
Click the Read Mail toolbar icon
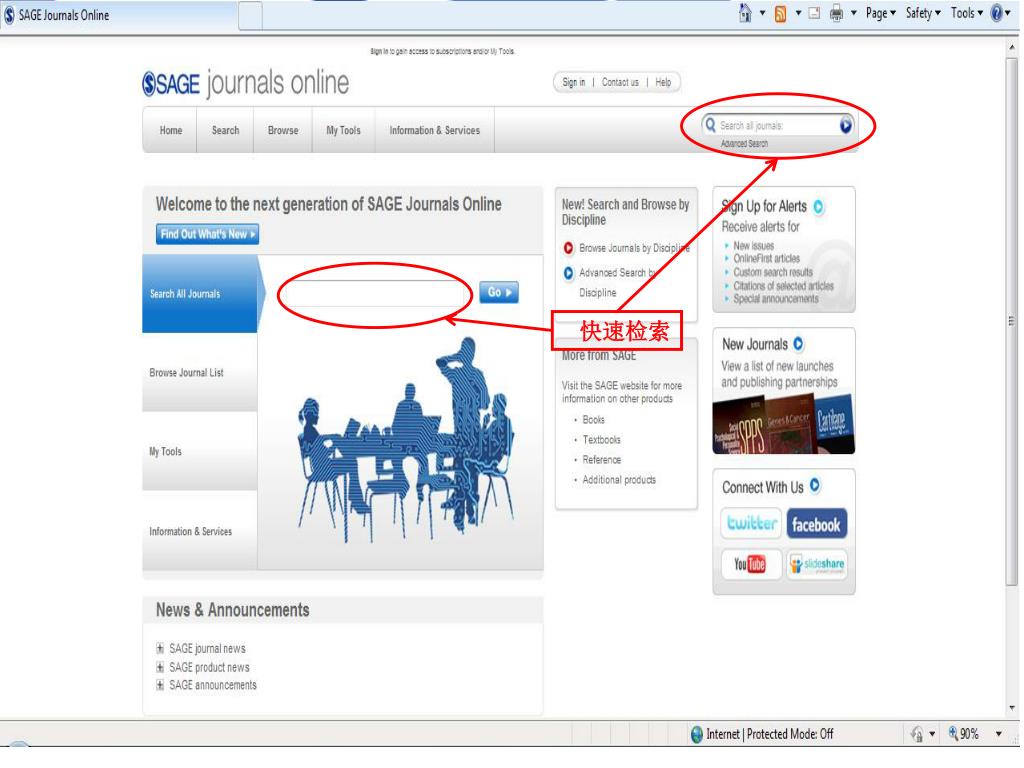[814, 13]
